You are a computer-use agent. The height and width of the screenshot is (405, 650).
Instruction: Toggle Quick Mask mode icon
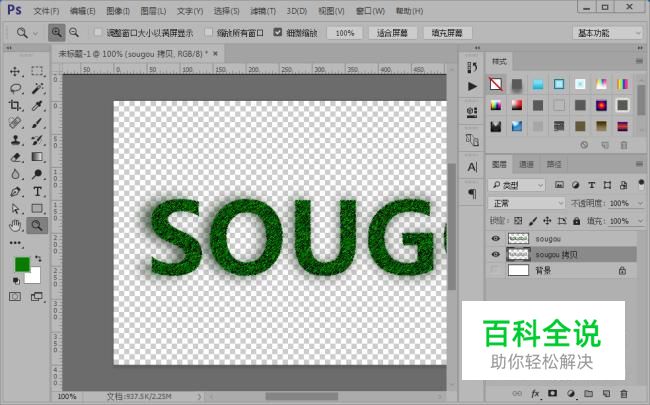(15, 296)
